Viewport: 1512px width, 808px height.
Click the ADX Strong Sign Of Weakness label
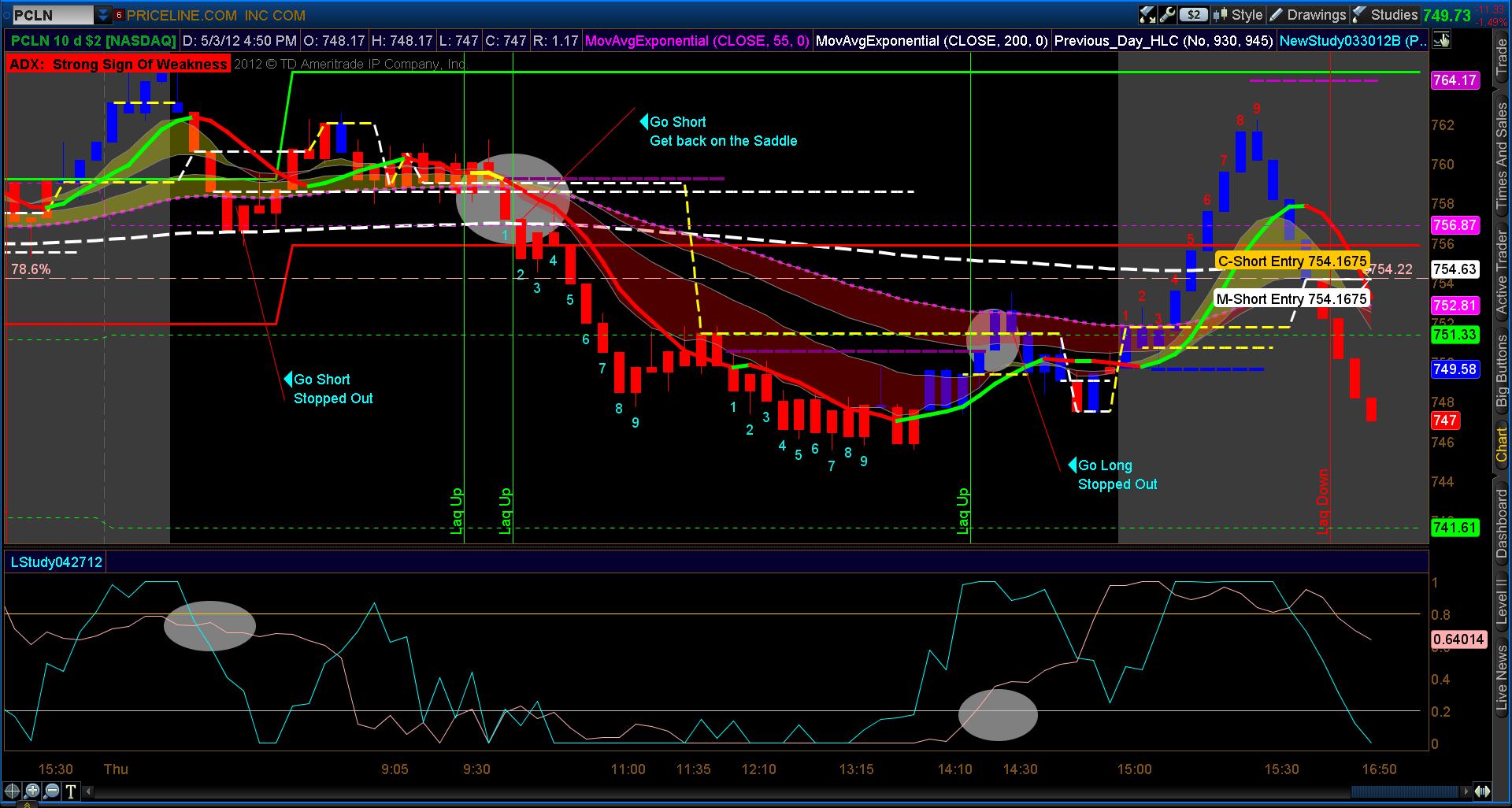pos(118,65)
